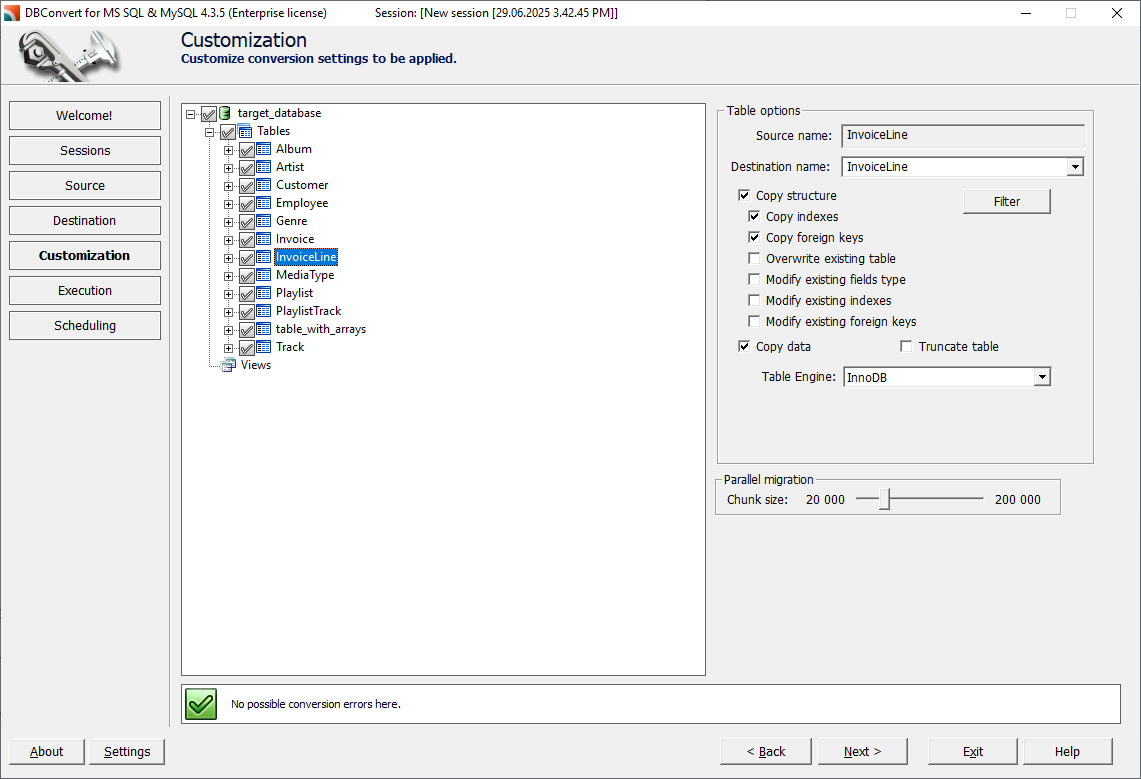Open the Scheduling section
Image resolution: width=1141 pixels, height=779 pixels.
(84, 325)
